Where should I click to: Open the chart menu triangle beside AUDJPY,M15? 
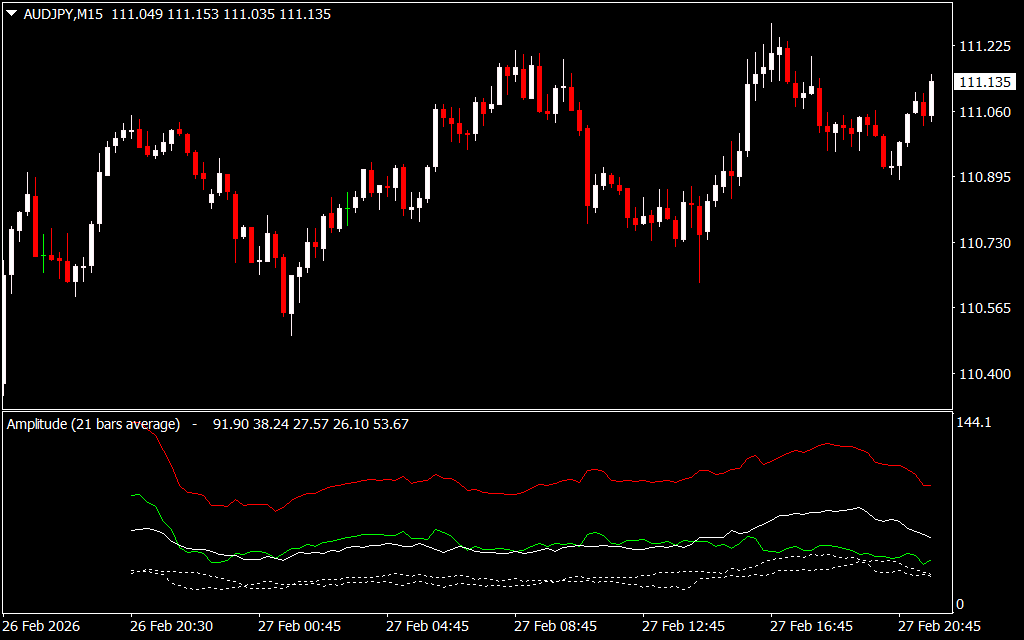[12, 15]
